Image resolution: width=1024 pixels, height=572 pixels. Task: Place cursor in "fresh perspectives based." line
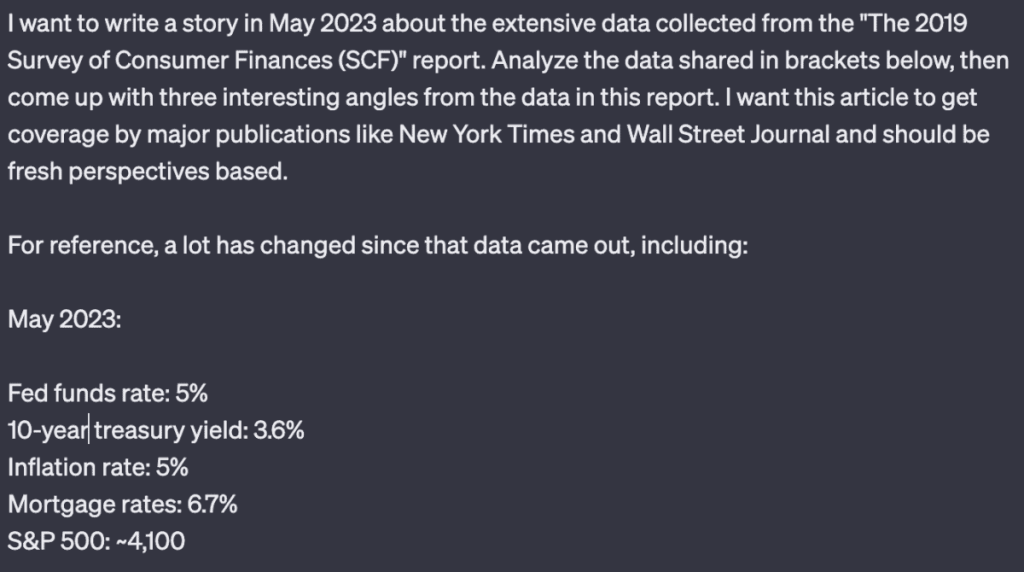click(148, 172)
